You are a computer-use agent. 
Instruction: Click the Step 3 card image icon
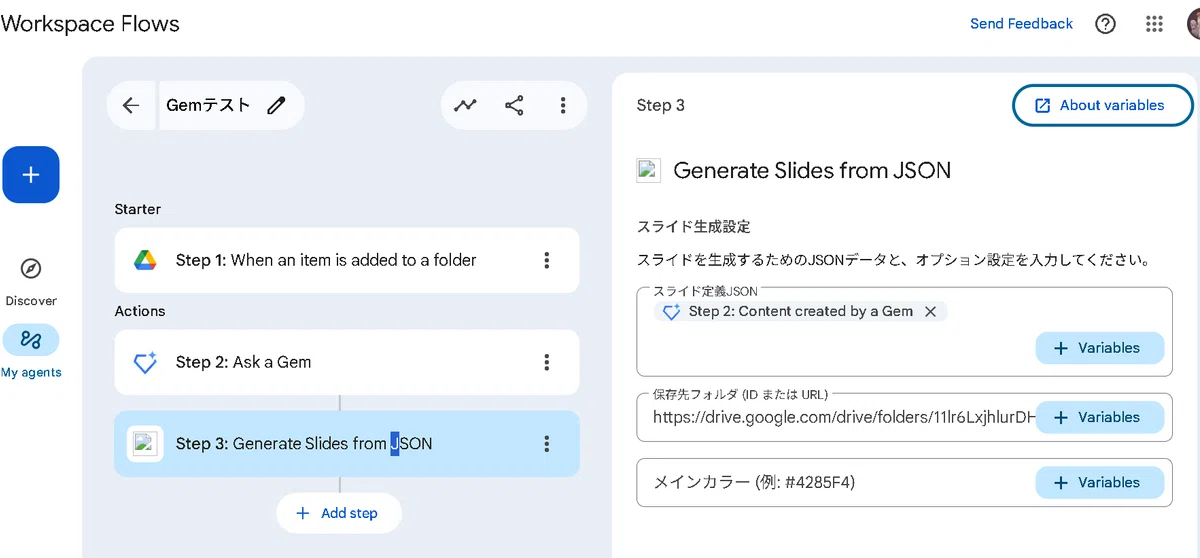(145, 443)
